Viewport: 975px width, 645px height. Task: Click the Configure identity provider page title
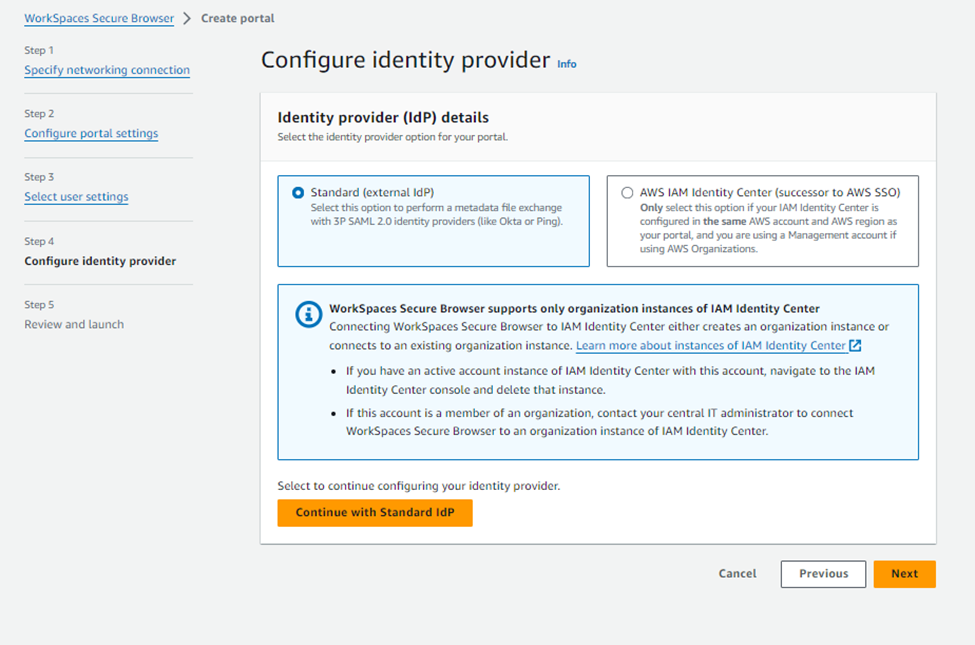point(405,60)
